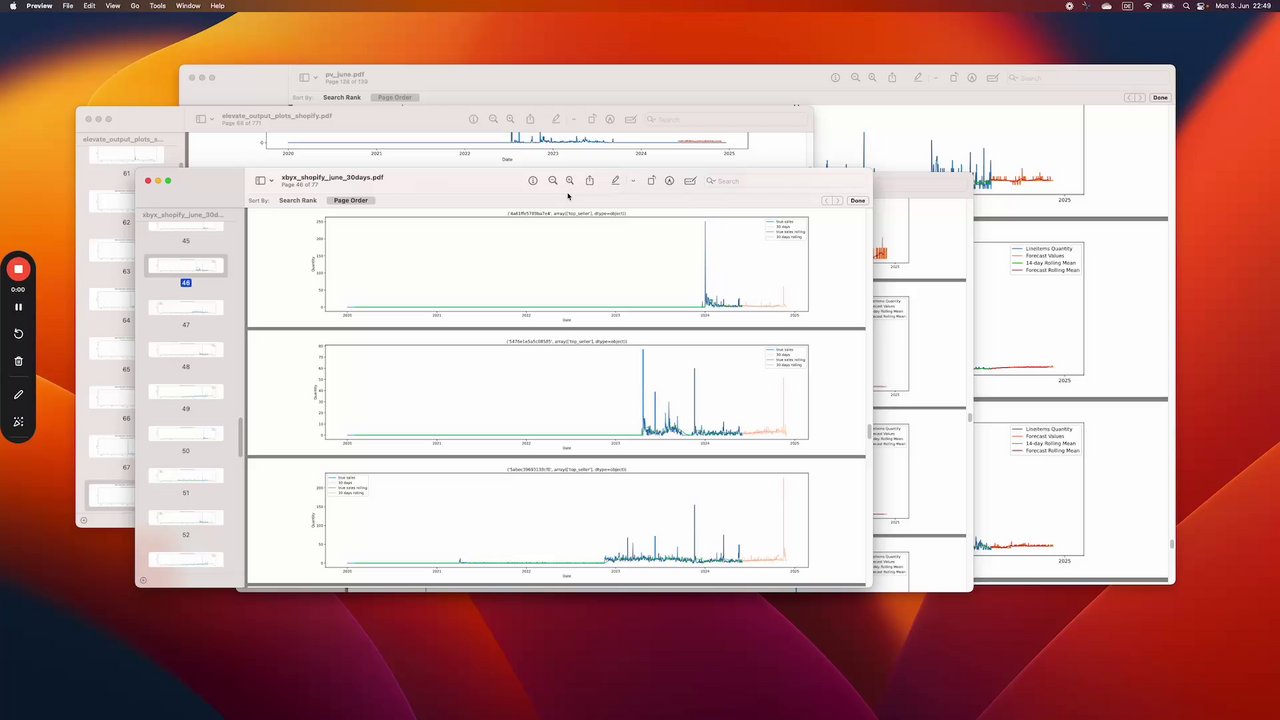Viewport: 1280px width, 720px height.
Task: Open the Go menu
Action: click(x=135, y=6)
